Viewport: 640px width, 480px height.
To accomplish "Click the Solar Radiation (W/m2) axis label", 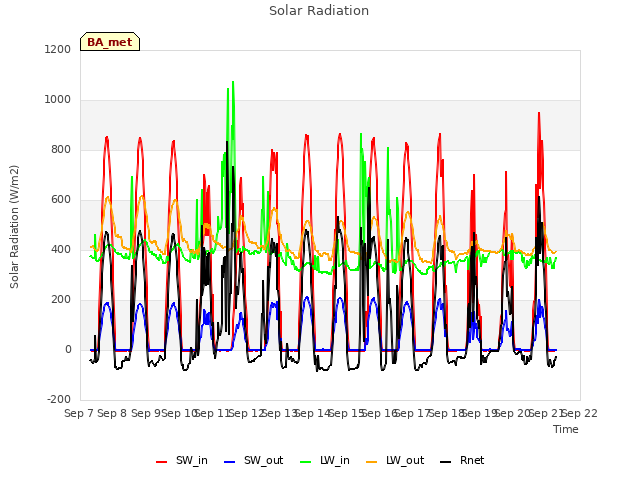I will (14, 227).
